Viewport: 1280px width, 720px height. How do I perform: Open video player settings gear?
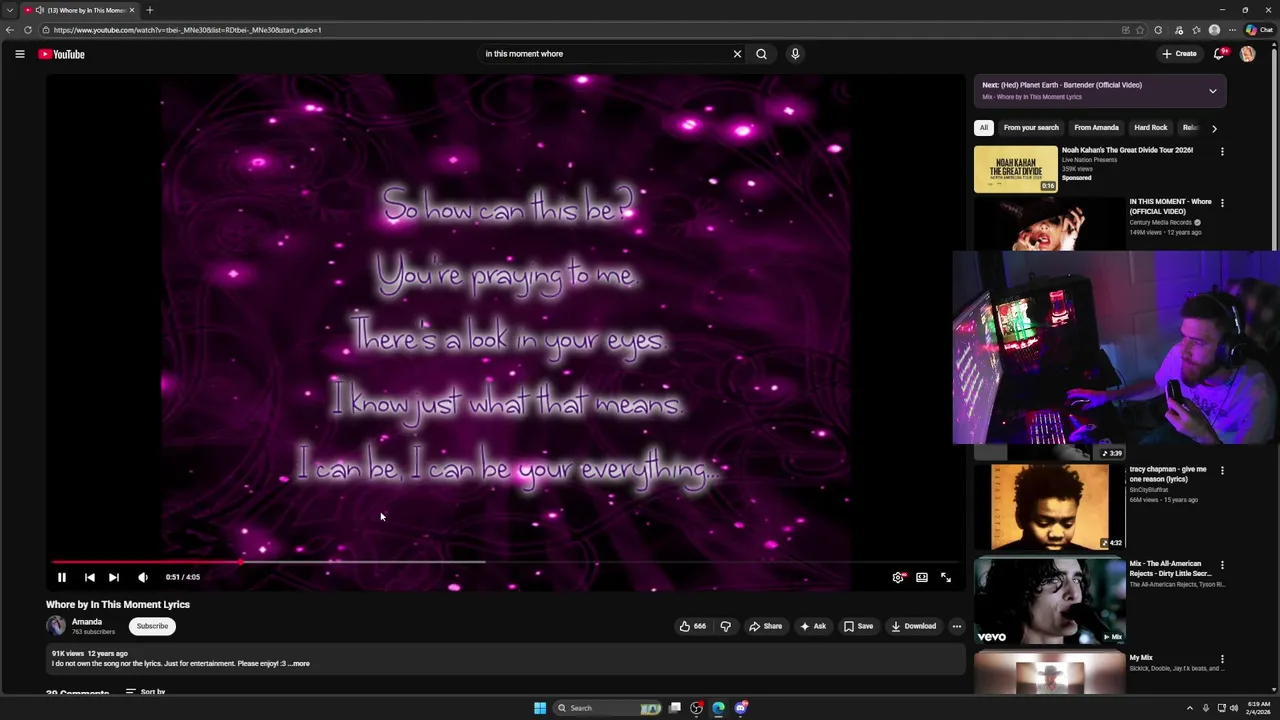tap(898, 577)
